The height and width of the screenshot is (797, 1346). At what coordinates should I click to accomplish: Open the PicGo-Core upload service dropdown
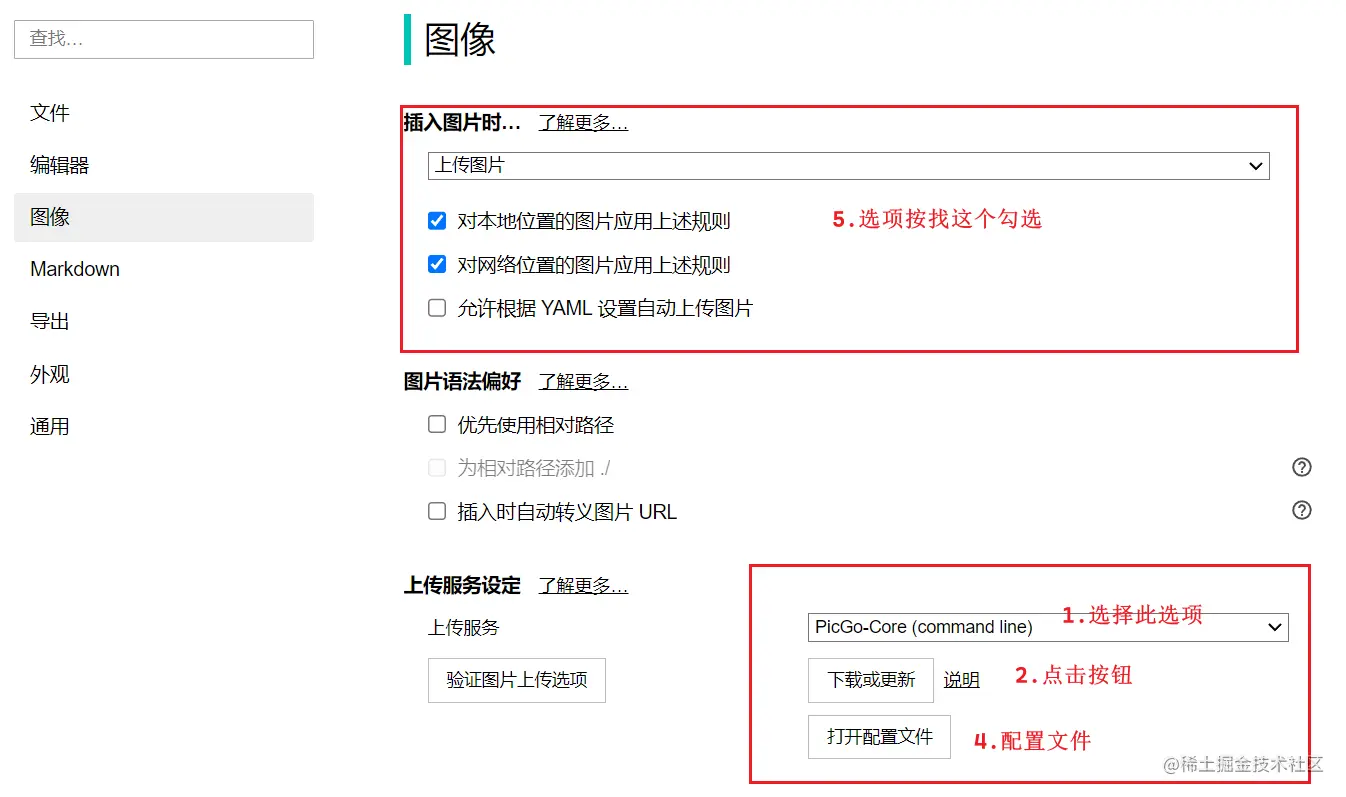1047,627
